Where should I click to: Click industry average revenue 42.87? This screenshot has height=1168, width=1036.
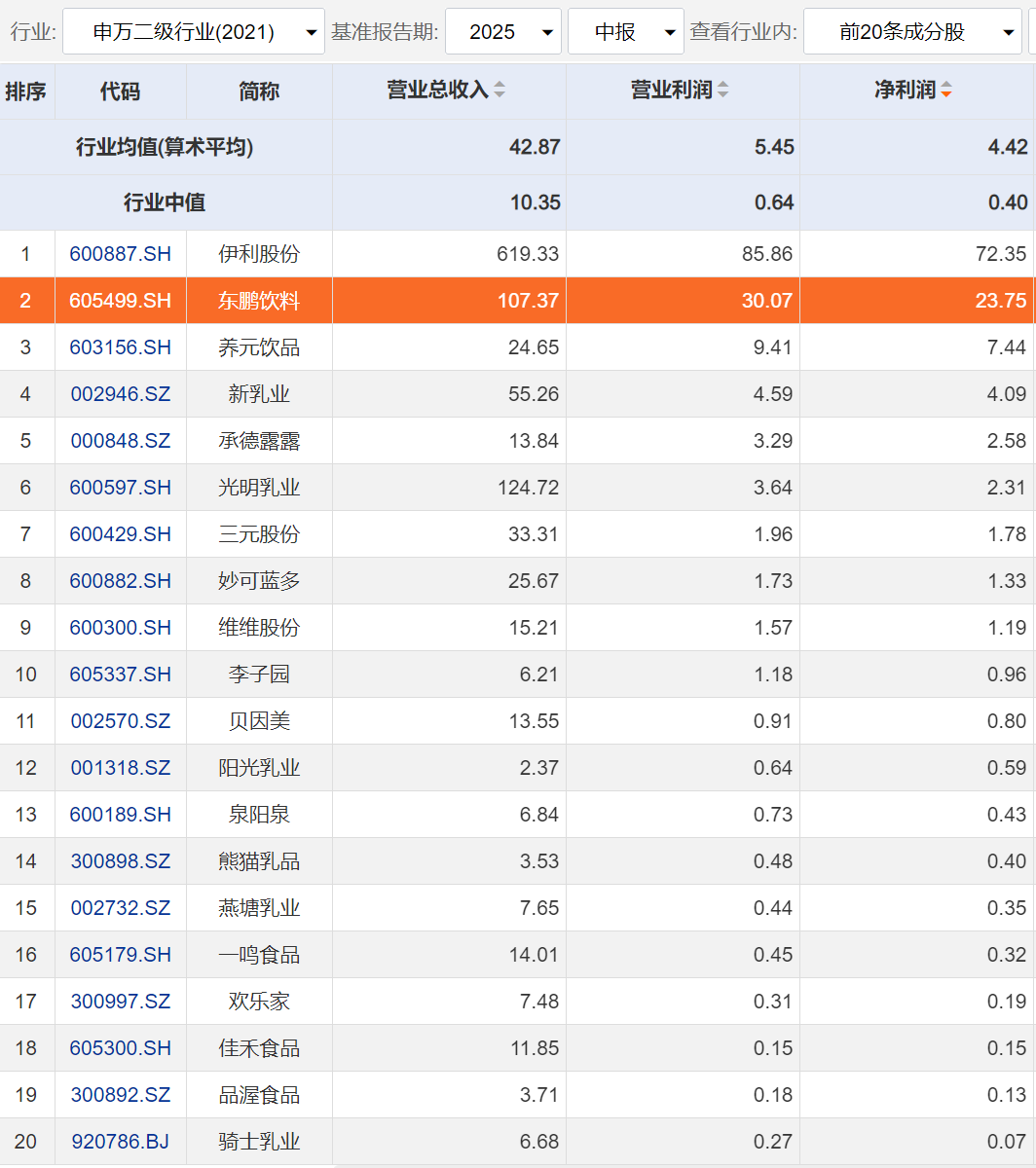(535, 147)
